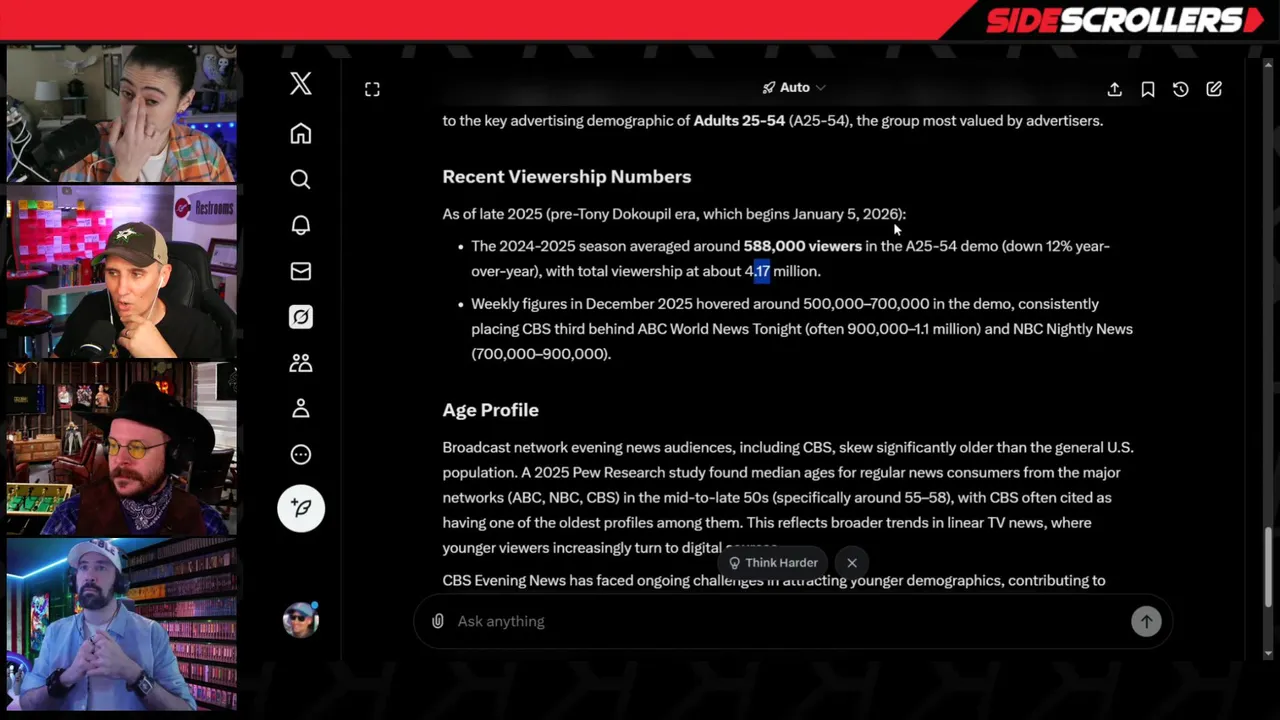Click the paperclip attach icon
The width and height of the screenshot is (1280, 720).
click(438, 621)
